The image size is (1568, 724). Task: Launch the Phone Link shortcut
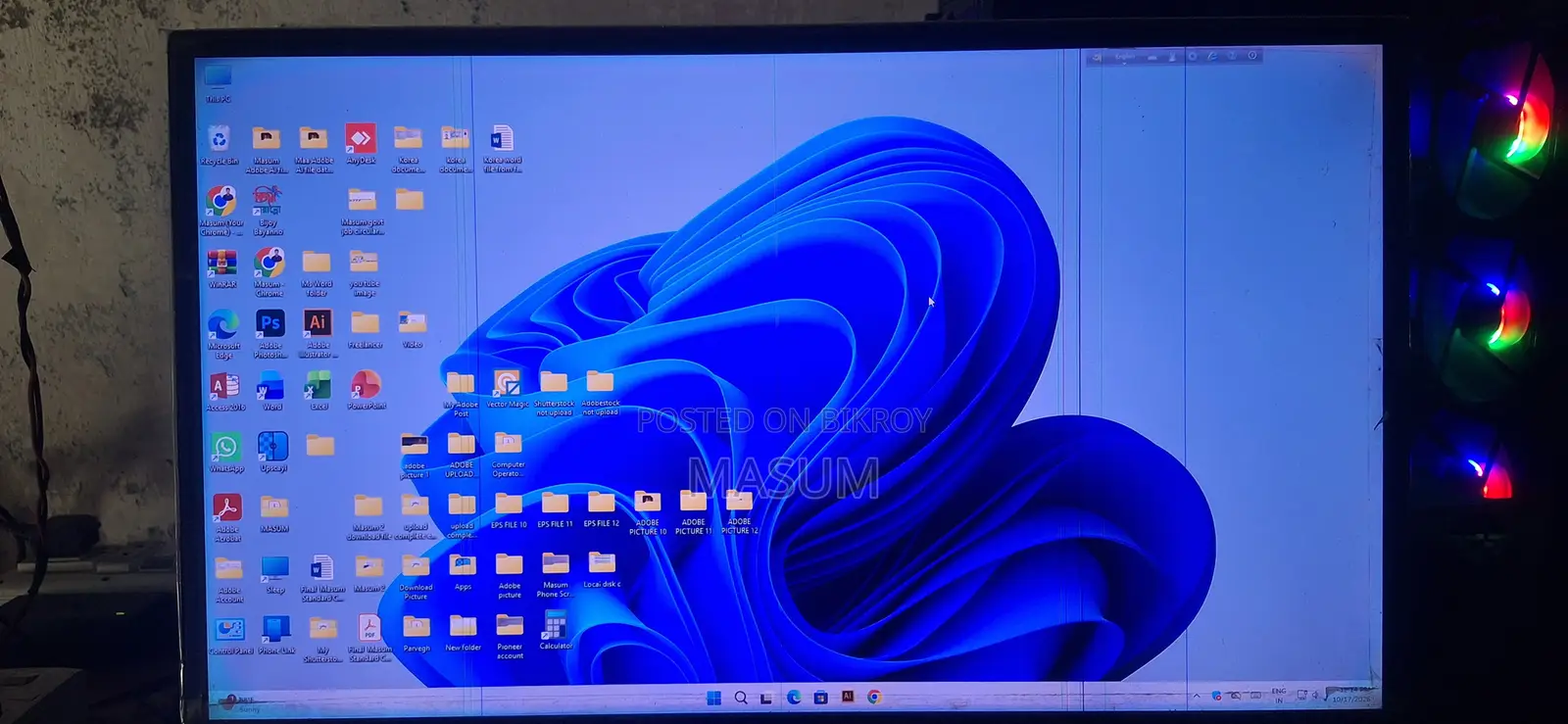(276, 637)
